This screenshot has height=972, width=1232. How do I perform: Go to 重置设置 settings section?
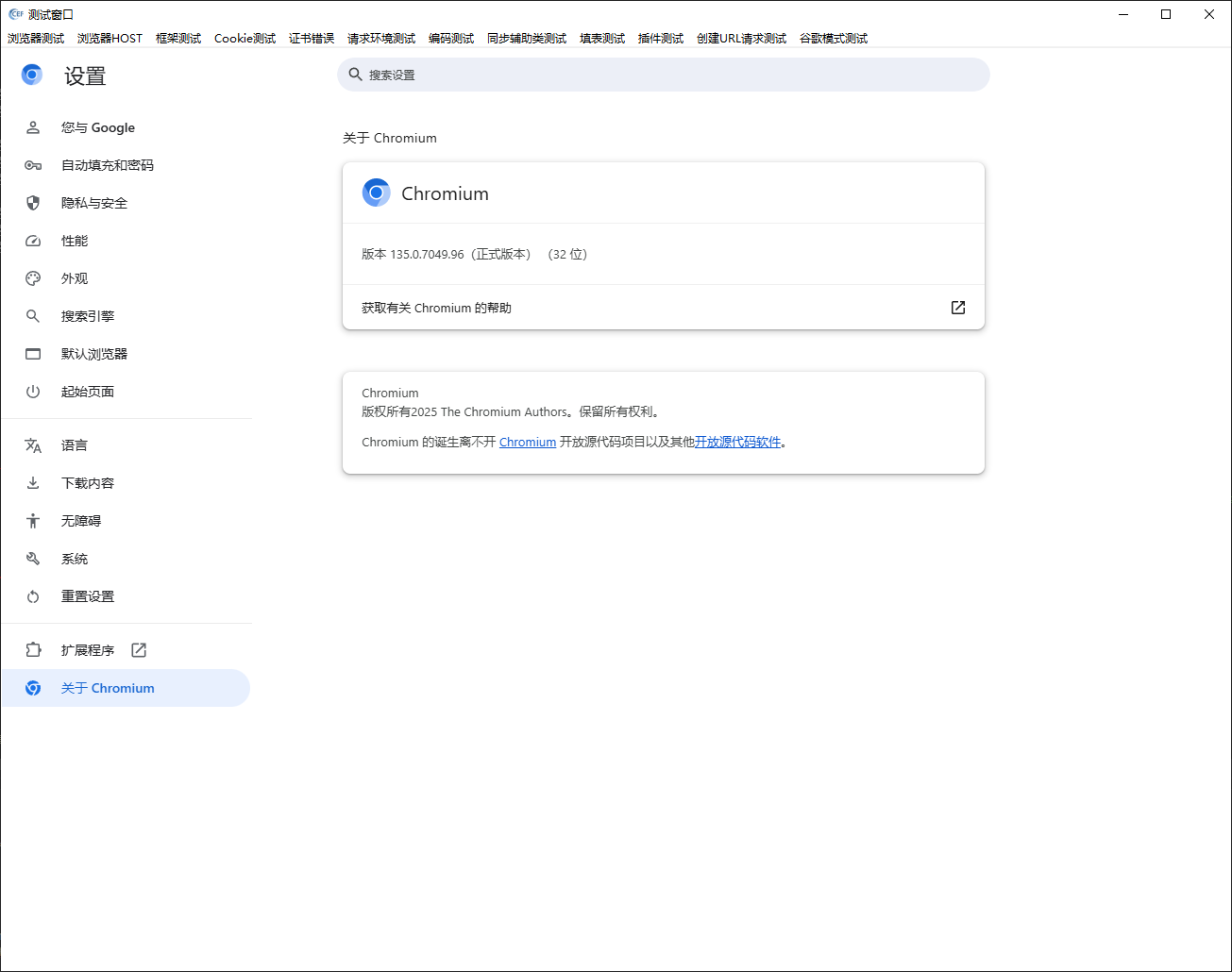[125, 596]
